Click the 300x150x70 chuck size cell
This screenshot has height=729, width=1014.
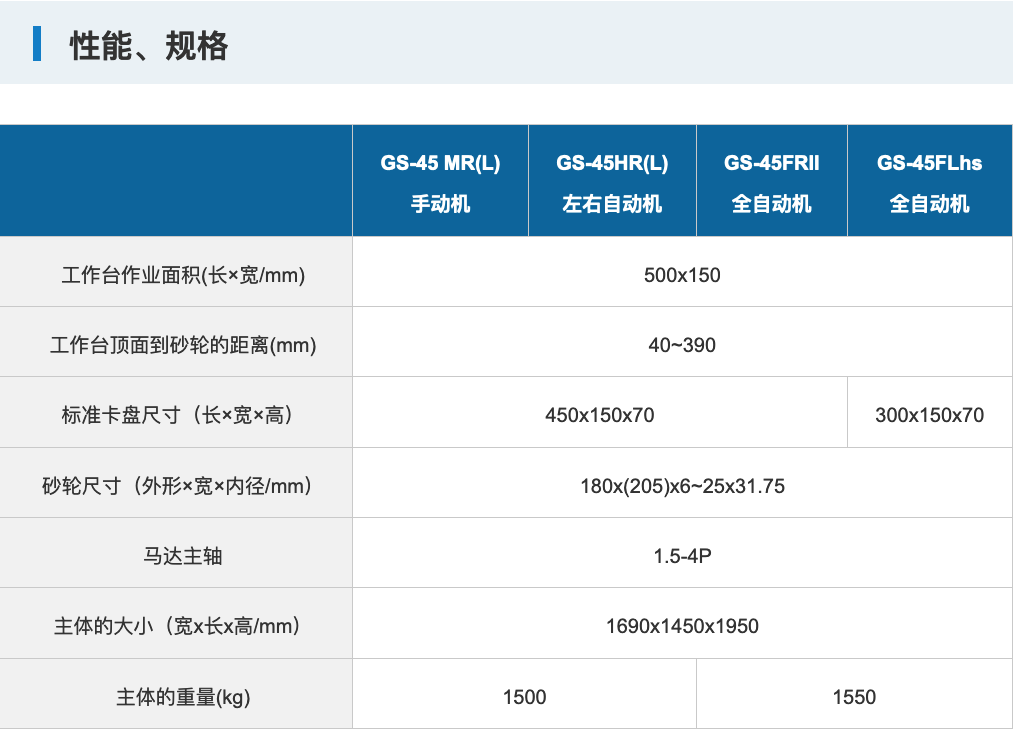click(929, 415)
